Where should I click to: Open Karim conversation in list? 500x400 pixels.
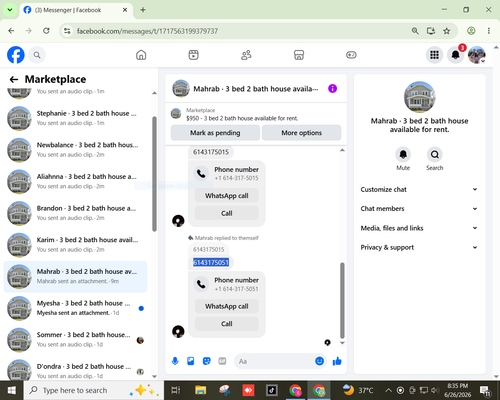click(75, 245)
